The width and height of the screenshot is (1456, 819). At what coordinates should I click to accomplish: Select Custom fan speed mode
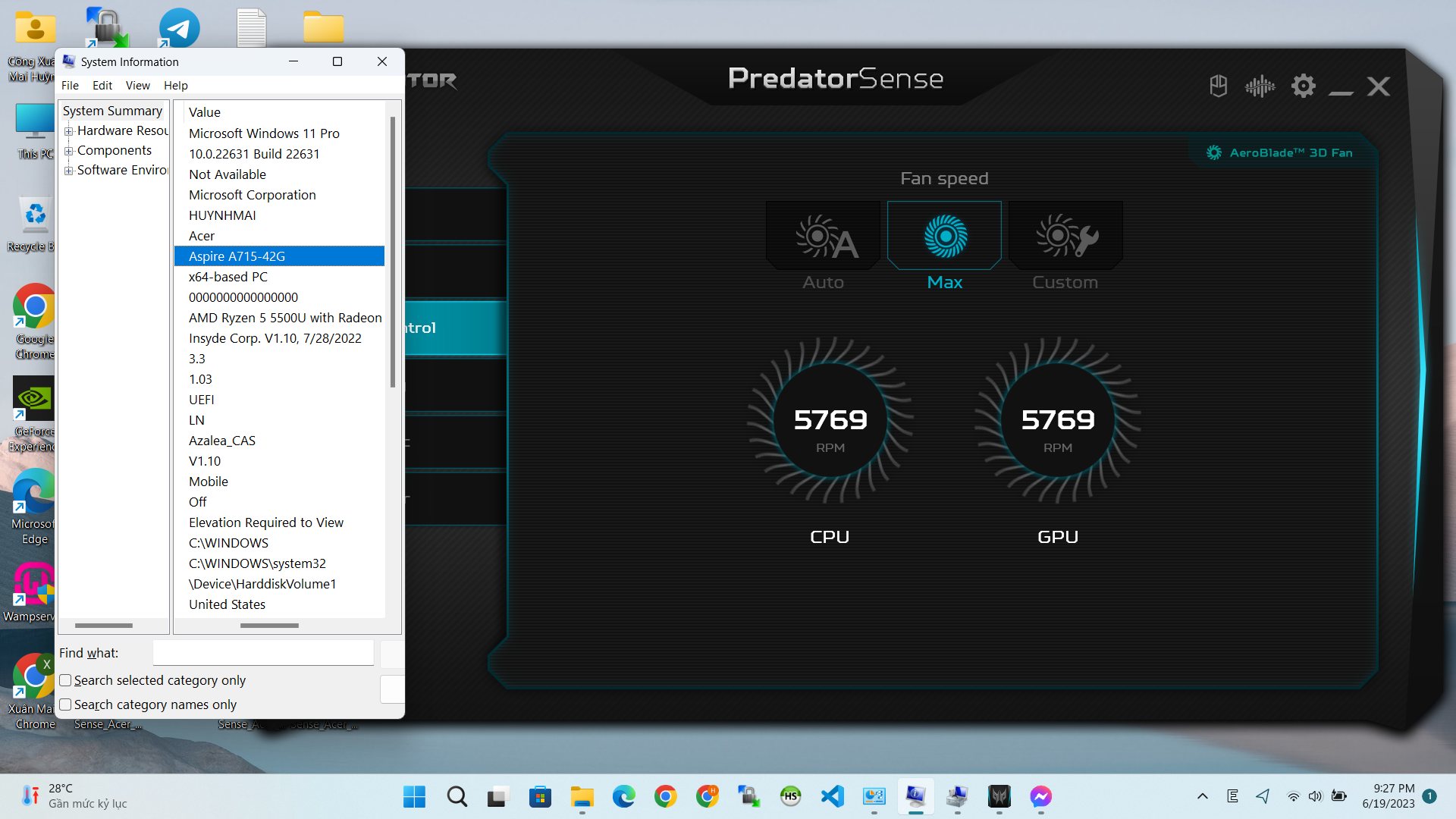click(x=1065, y=235)
